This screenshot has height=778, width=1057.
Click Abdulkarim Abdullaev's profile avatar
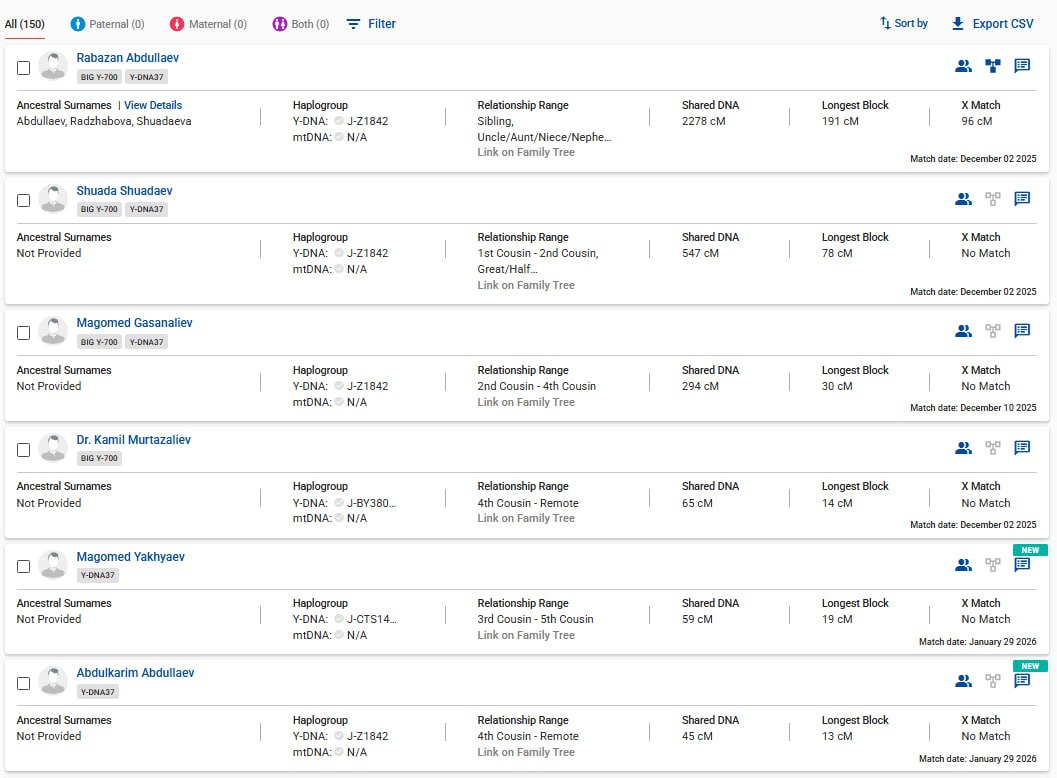click(x=53, y=681)
